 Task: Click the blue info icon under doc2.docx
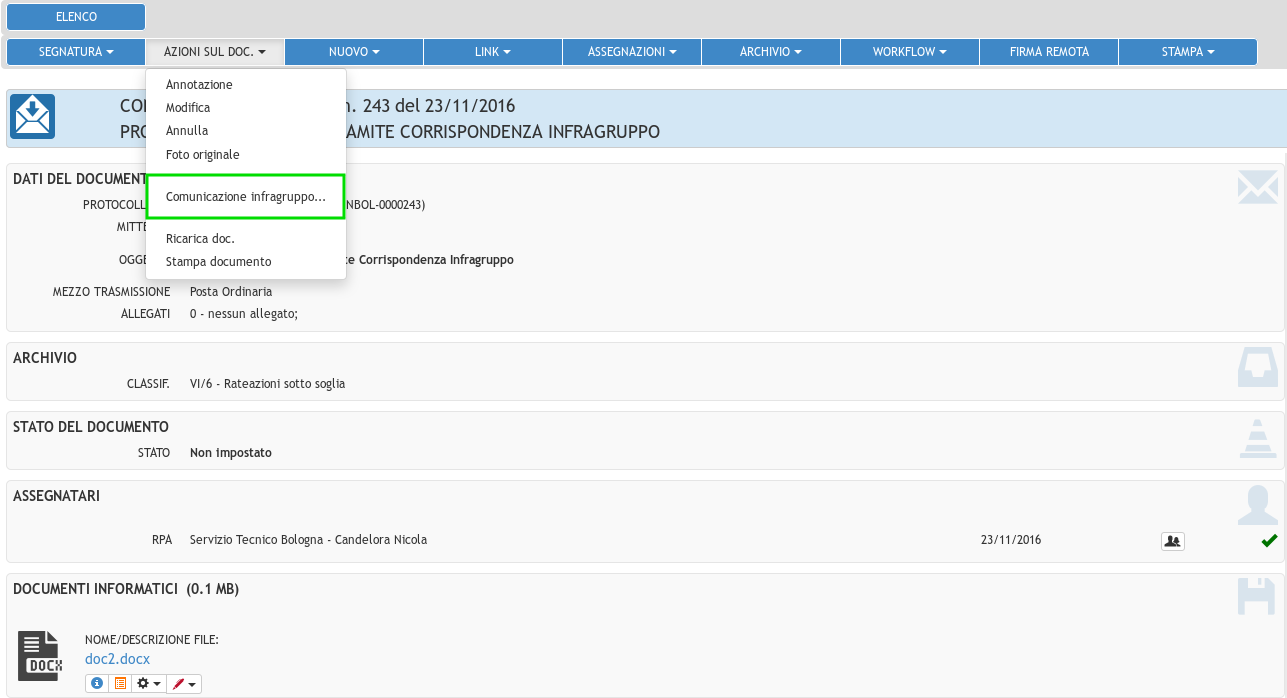pyautogui.click(x=97, y=683)
